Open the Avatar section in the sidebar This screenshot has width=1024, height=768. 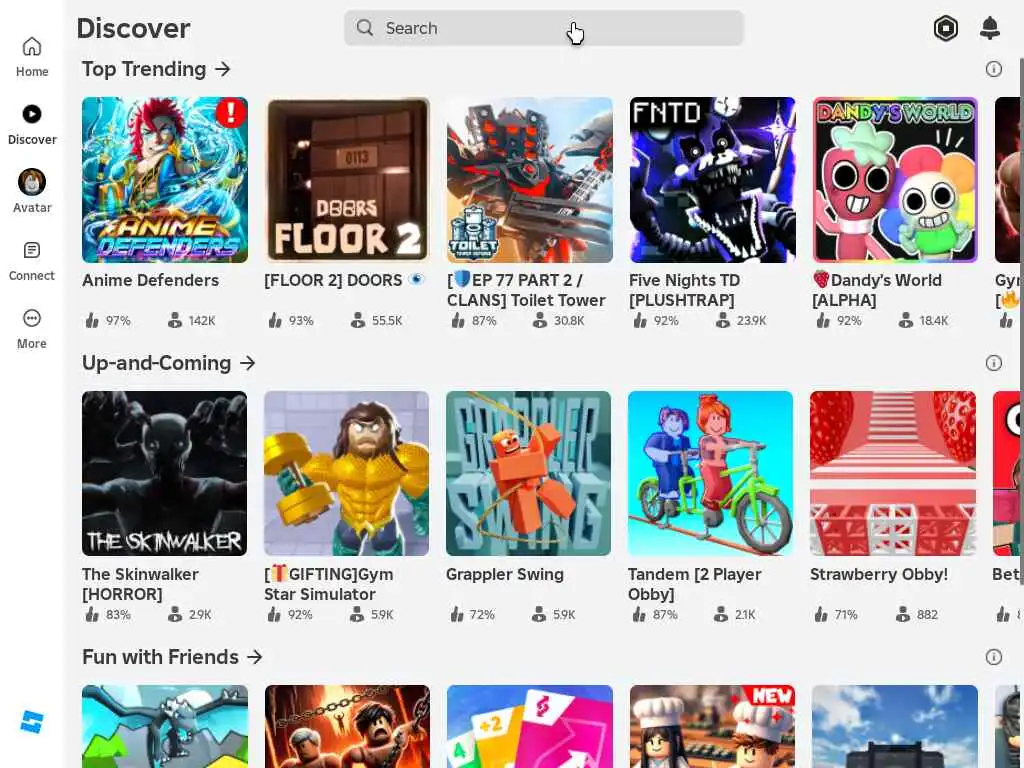click(x=32, y=191)
